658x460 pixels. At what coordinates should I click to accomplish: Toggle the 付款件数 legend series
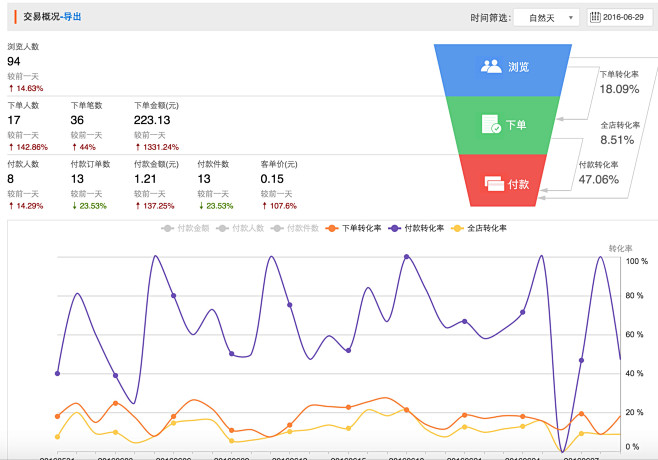point(295,228)
